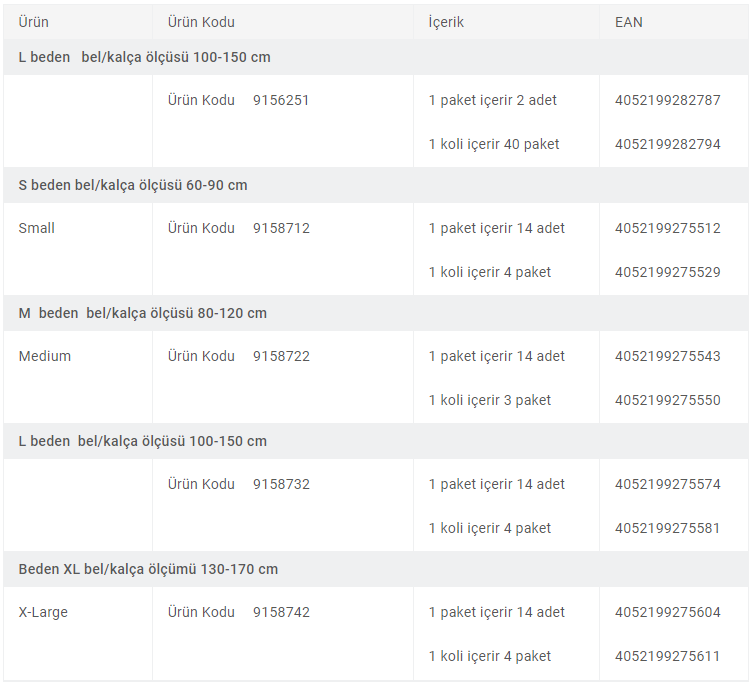Screen dimensions: 753x686
Task: Click EAN 4052199275574
Action: (668, 484)
